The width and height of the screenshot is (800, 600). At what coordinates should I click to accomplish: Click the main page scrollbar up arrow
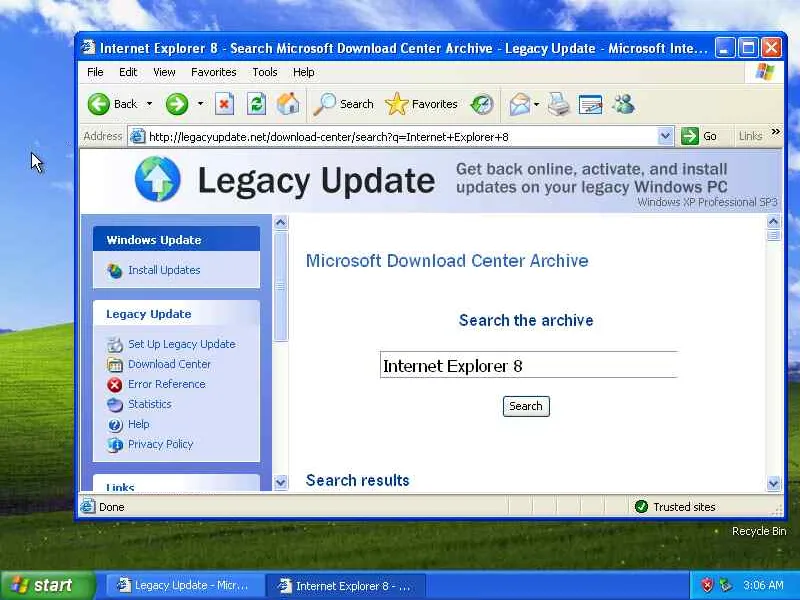pyautogui.click(x=773, y=221)
